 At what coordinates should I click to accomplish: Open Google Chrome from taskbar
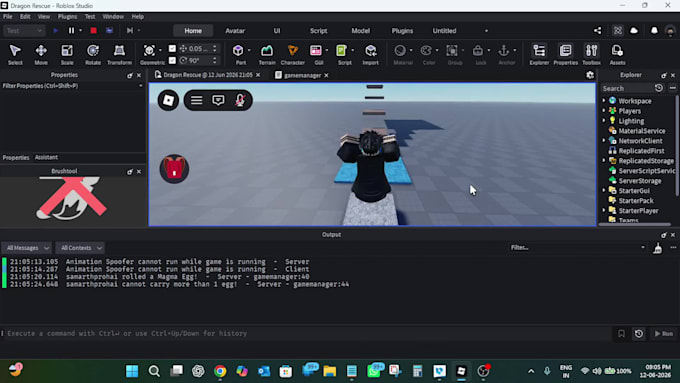[x=220, y=371]
